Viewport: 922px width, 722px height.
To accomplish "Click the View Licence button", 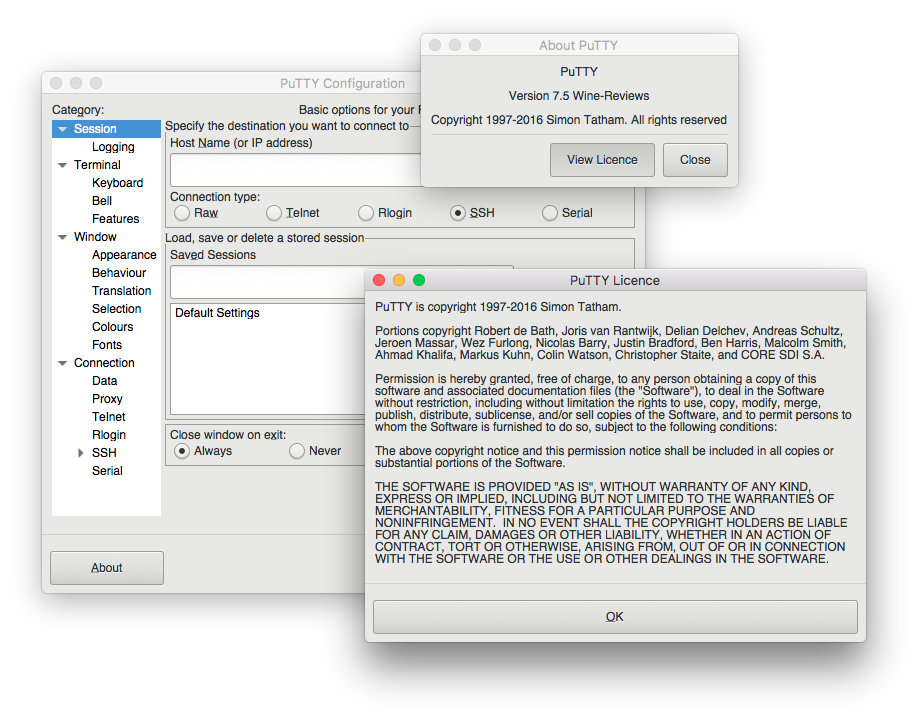I will click(x=602, y=160).
